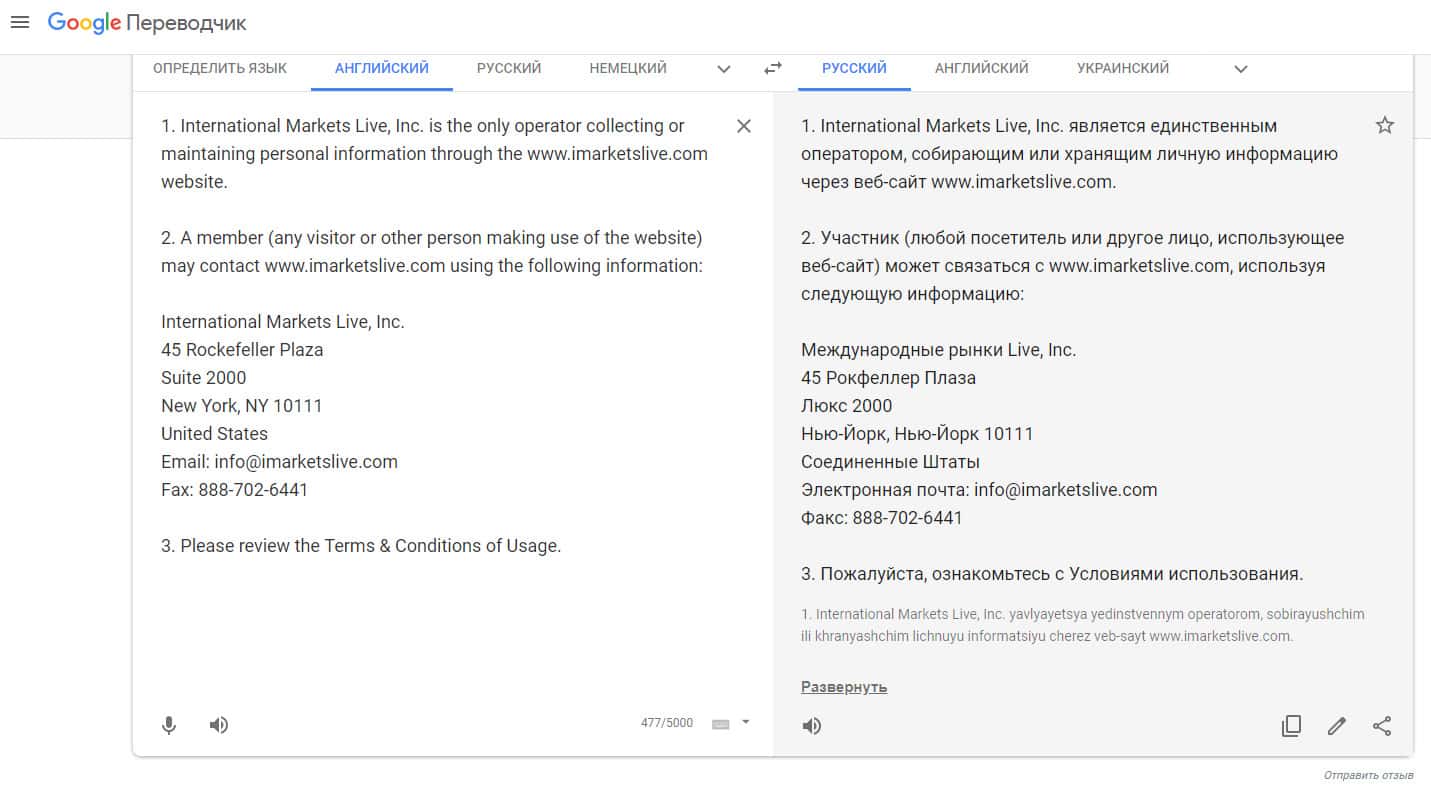
Task: Toggle the on-screen keyboard icon
Action: coord(720,724)
